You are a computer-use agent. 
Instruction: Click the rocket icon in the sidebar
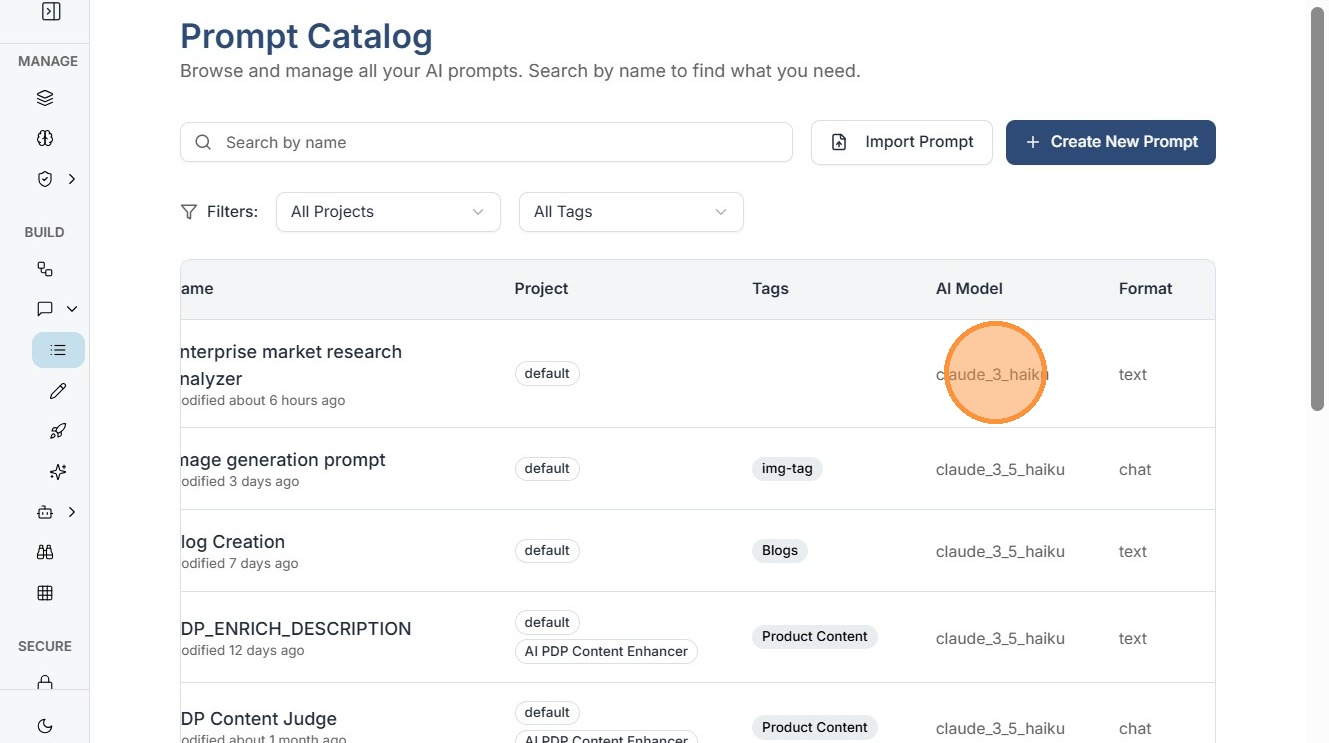click(x=58, y=431)
